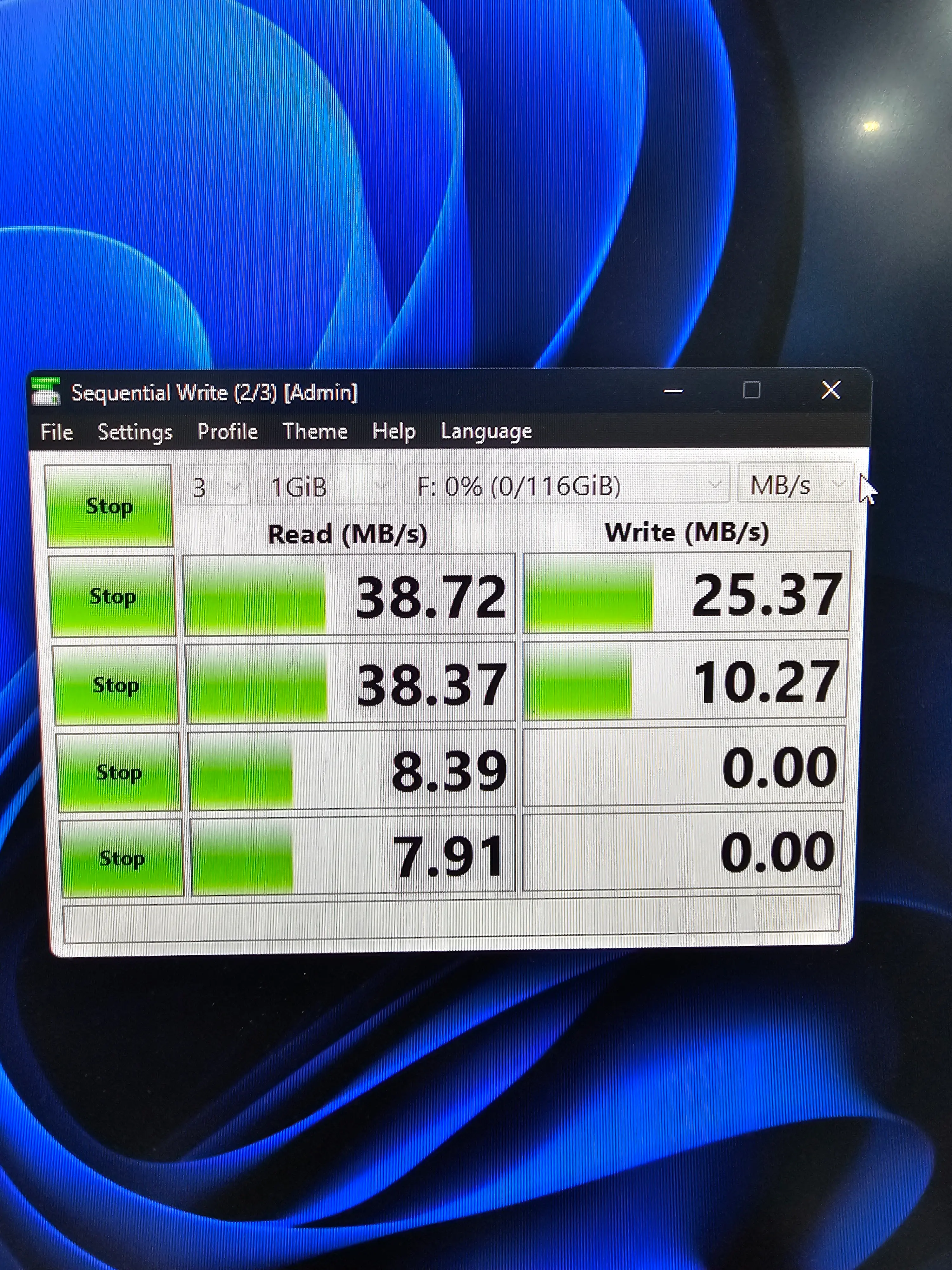Click the 0.00 write value in 8.39 row
This screenshot has width=952, height=1270.
point(684,766)
